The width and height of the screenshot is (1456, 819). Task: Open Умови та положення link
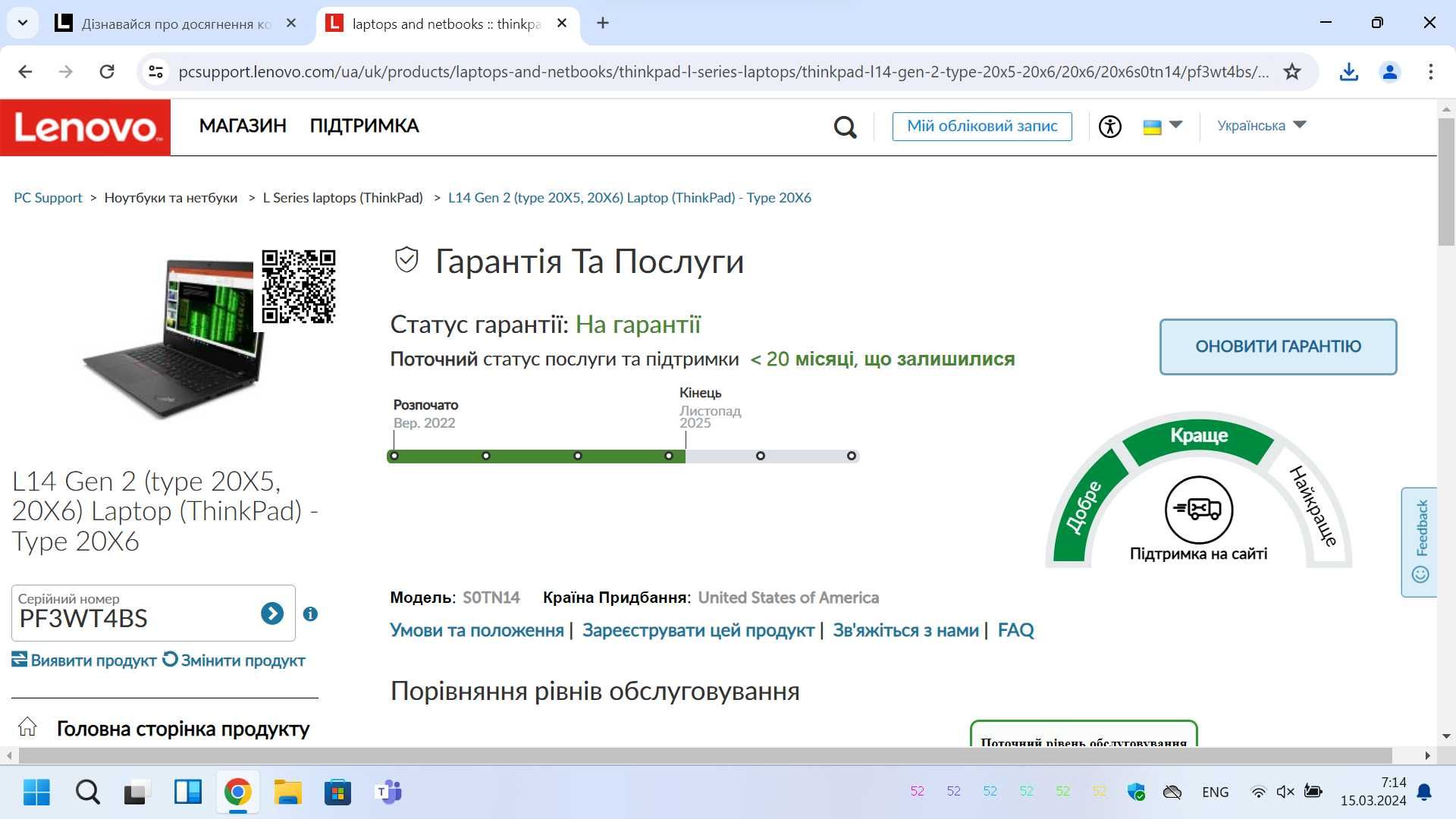(x=476, y=630)
